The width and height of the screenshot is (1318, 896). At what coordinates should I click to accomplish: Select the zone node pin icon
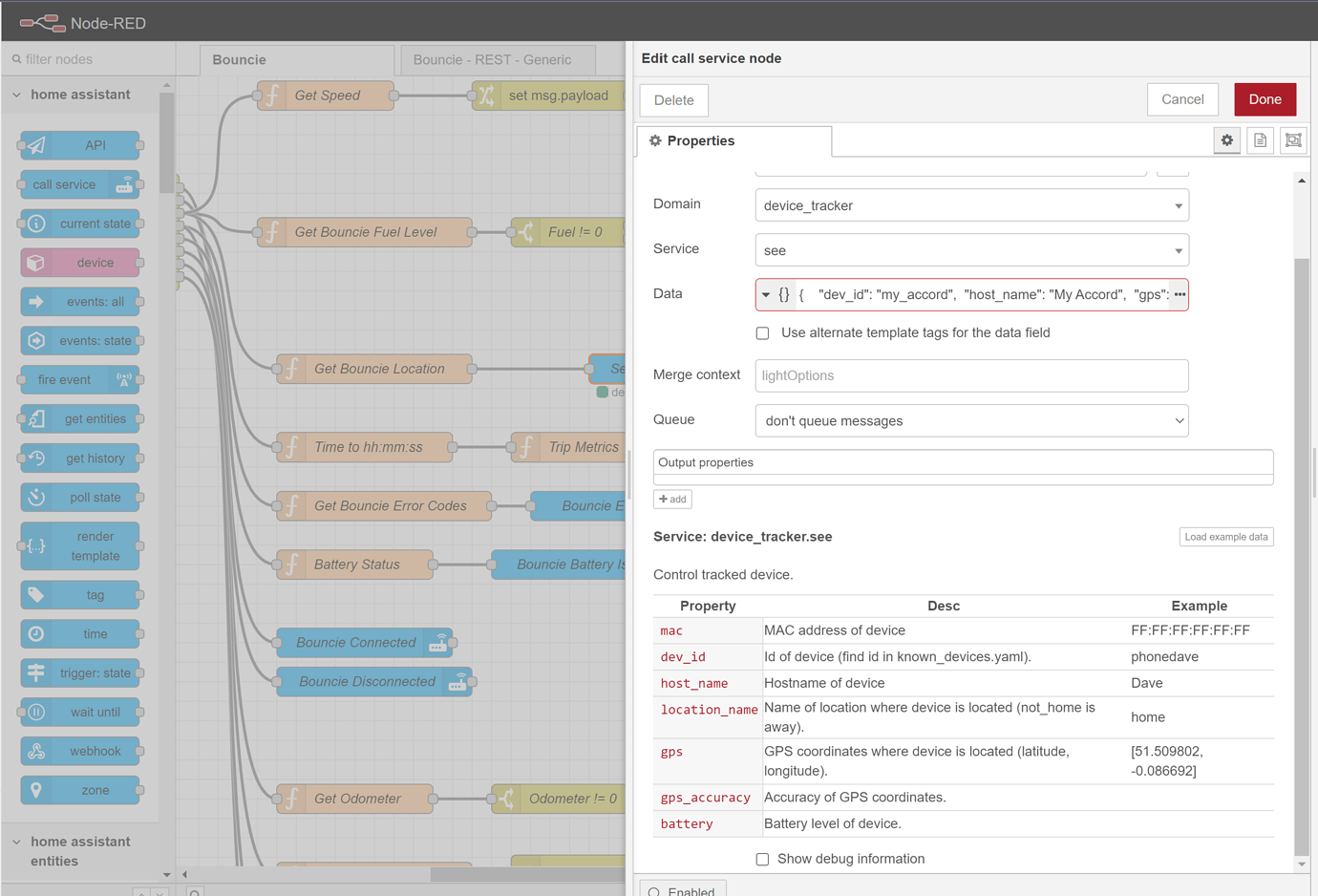[x=36, y=790]
